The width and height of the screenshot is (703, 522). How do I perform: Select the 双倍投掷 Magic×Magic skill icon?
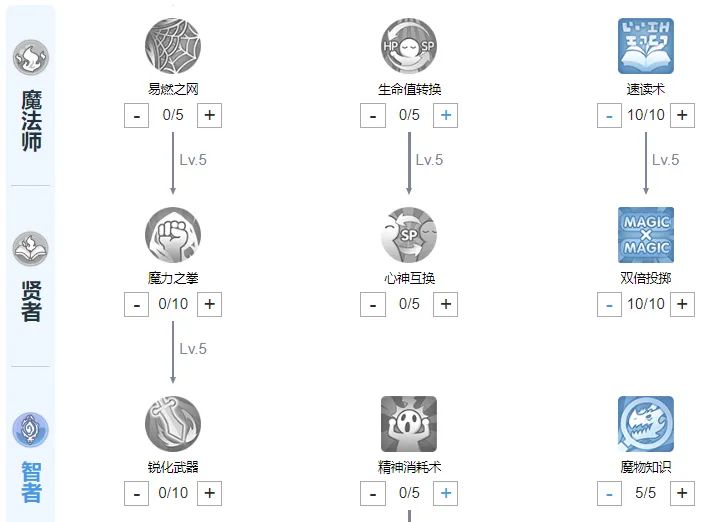pyautogui.click(x=645, y=235)
